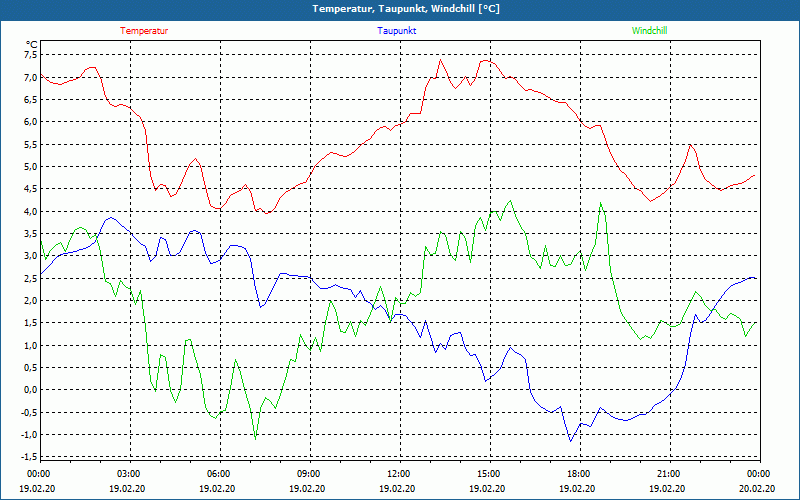Click the °C unit label on the y-axis

pos(31,44)
